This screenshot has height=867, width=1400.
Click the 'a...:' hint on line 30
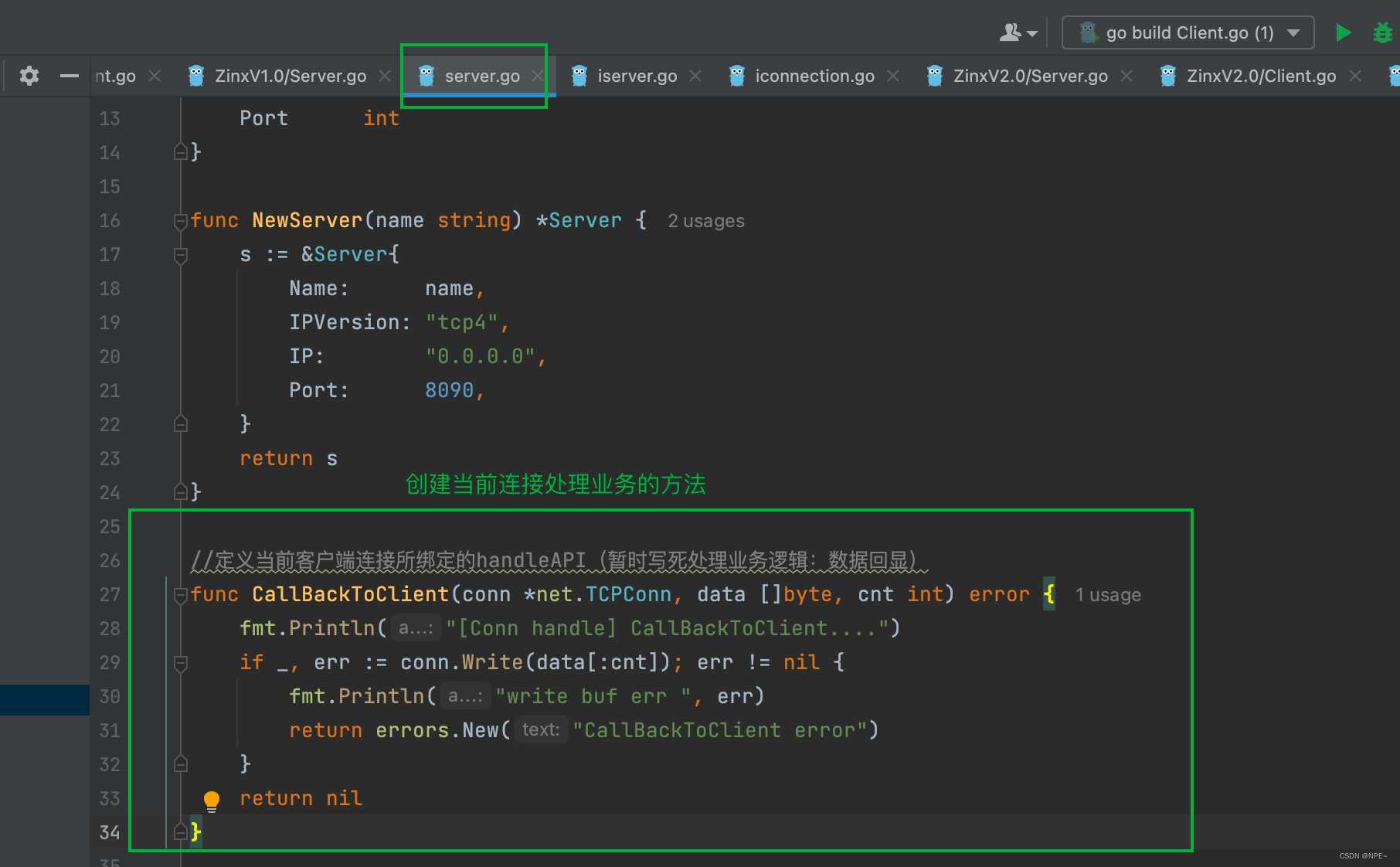click(x=465, y=696)
